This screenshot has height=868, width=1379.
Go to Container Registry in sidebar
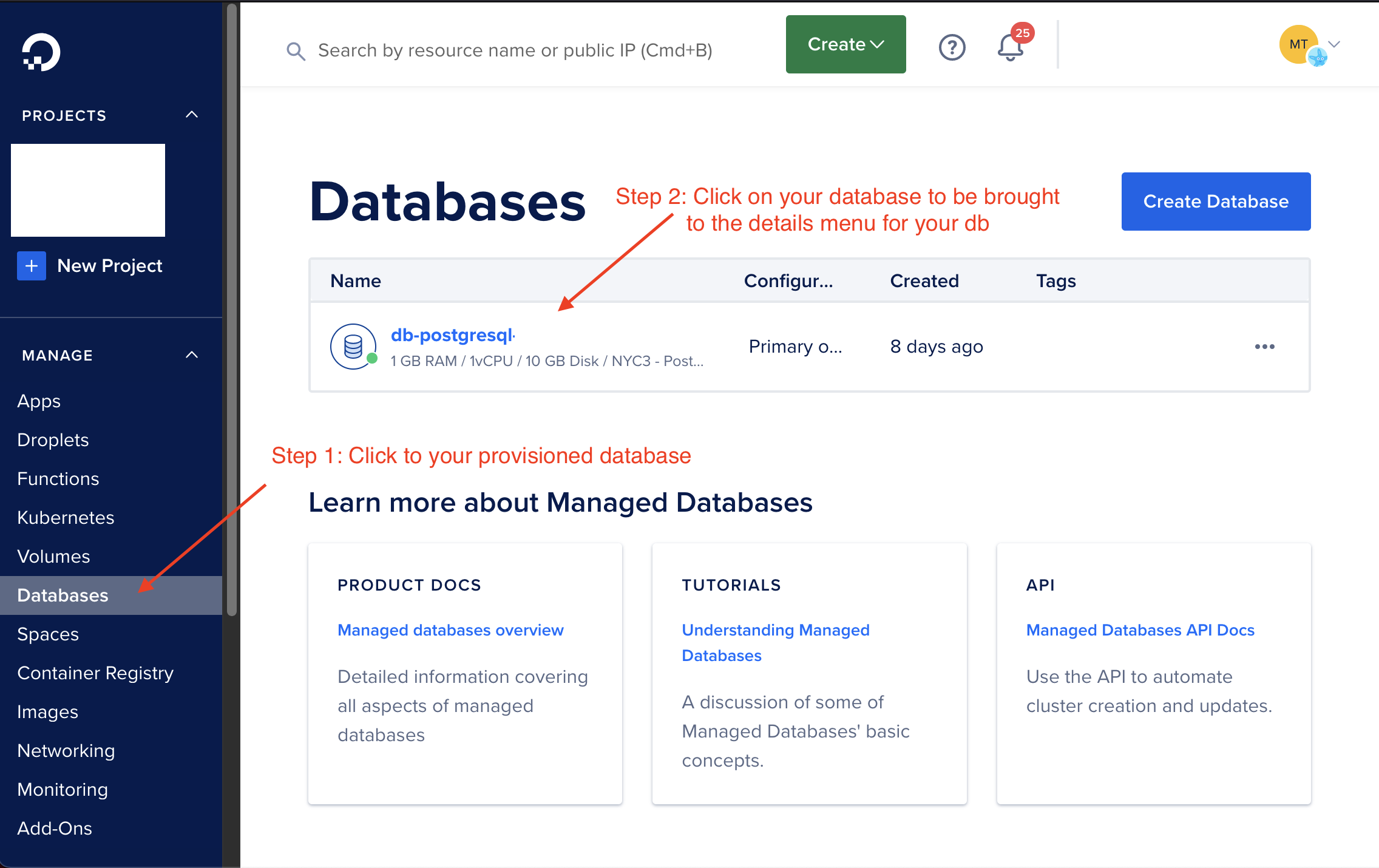(x=95, y=673)
